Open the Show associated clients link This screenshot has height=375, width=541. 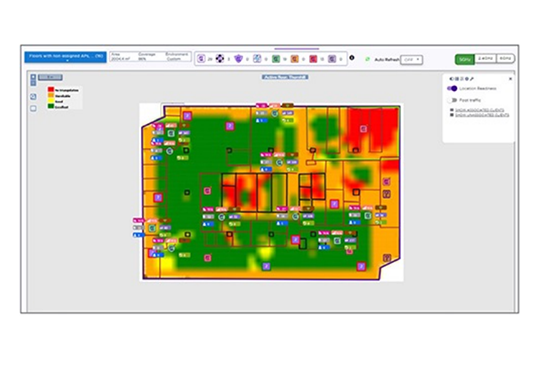pos(480,110)
